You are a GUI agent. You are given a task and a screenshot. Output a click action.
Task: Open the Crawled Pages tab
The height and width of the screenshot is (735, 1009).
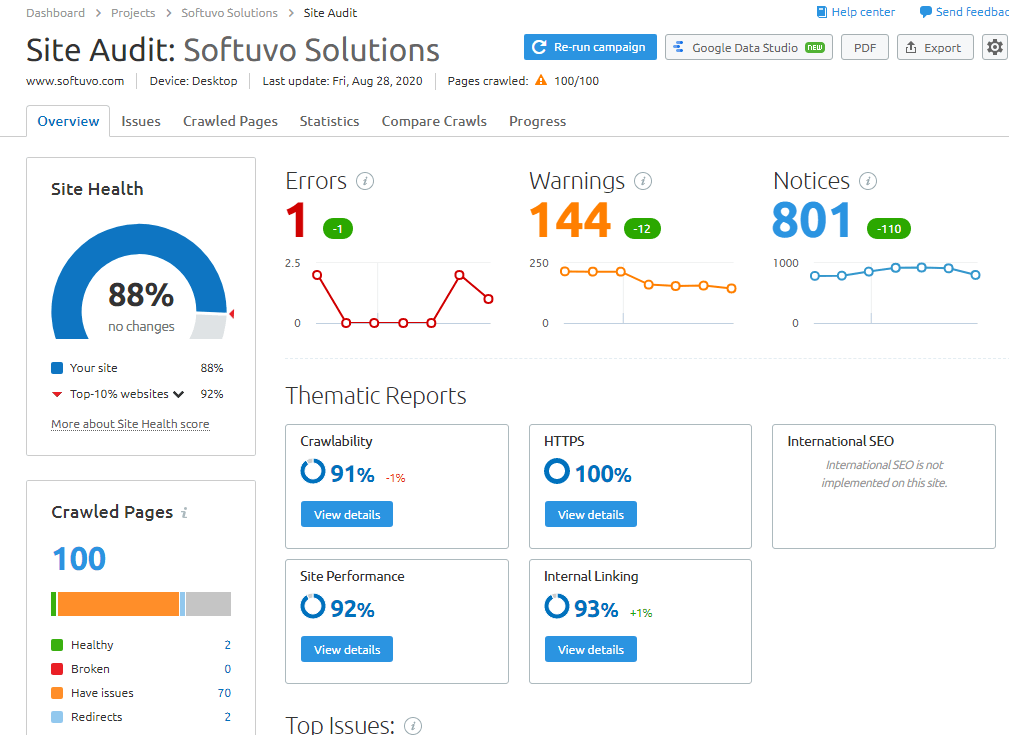pyautogui.click(x=230, y=121)
